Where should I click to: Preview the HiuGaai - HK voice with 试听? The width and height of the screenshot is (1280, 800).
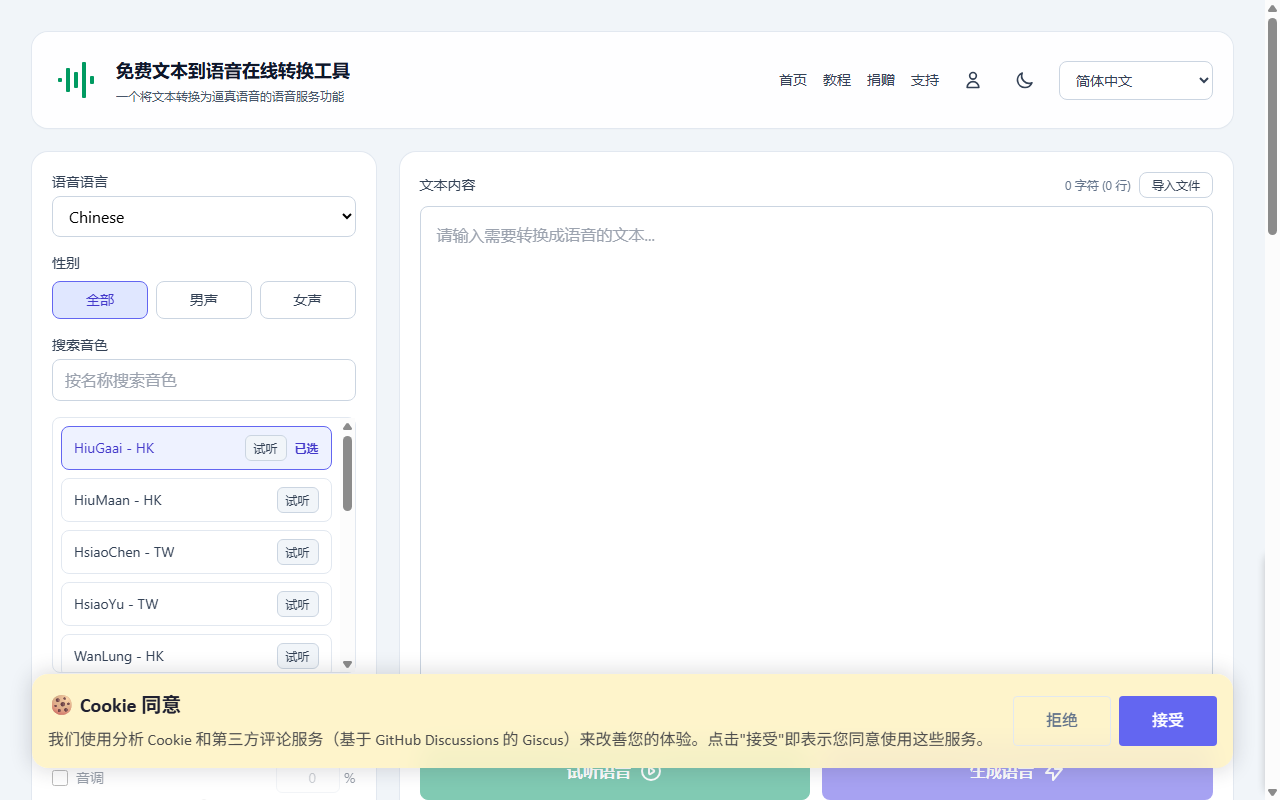(266, 448)
